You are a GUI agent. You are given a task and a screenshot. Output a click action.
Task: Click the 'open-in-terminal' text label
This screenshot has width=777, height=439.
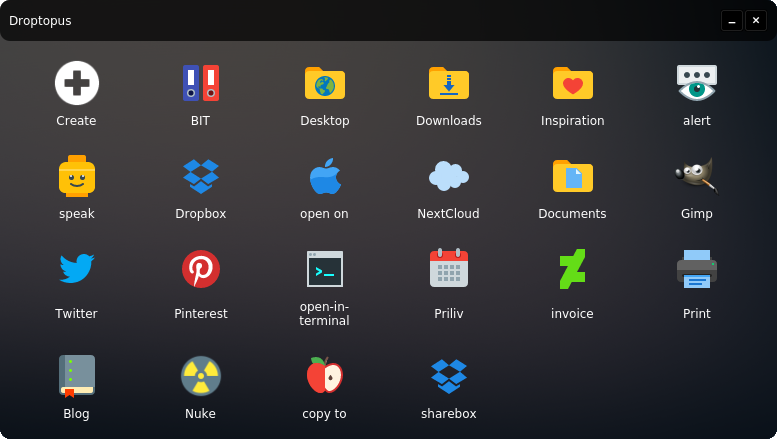(325, 314)
